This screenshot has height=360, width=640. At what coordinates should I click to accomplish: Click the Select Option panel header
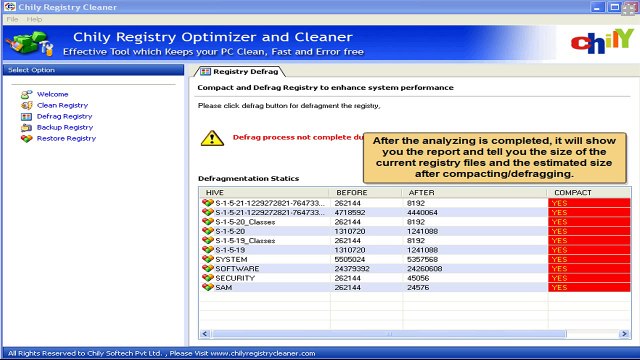93,70
